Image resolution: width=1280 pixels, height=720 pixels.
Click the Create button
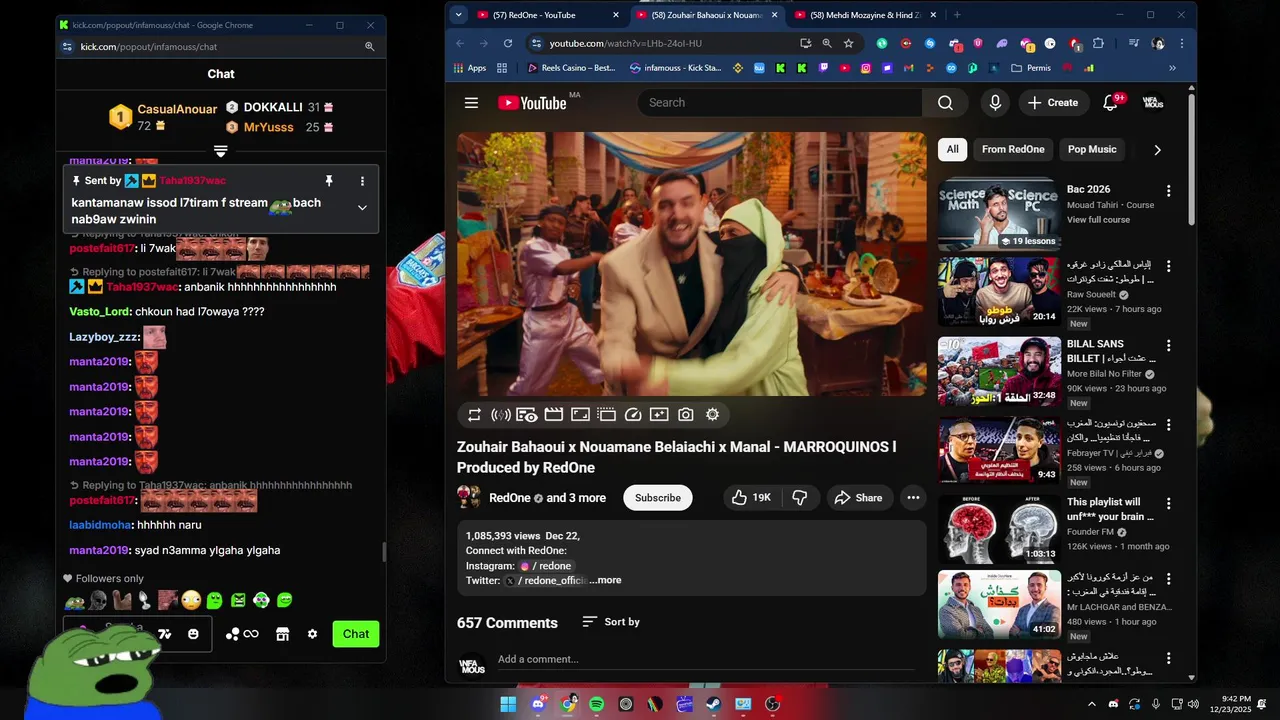pyautogui.click(x=1055, y=103)
